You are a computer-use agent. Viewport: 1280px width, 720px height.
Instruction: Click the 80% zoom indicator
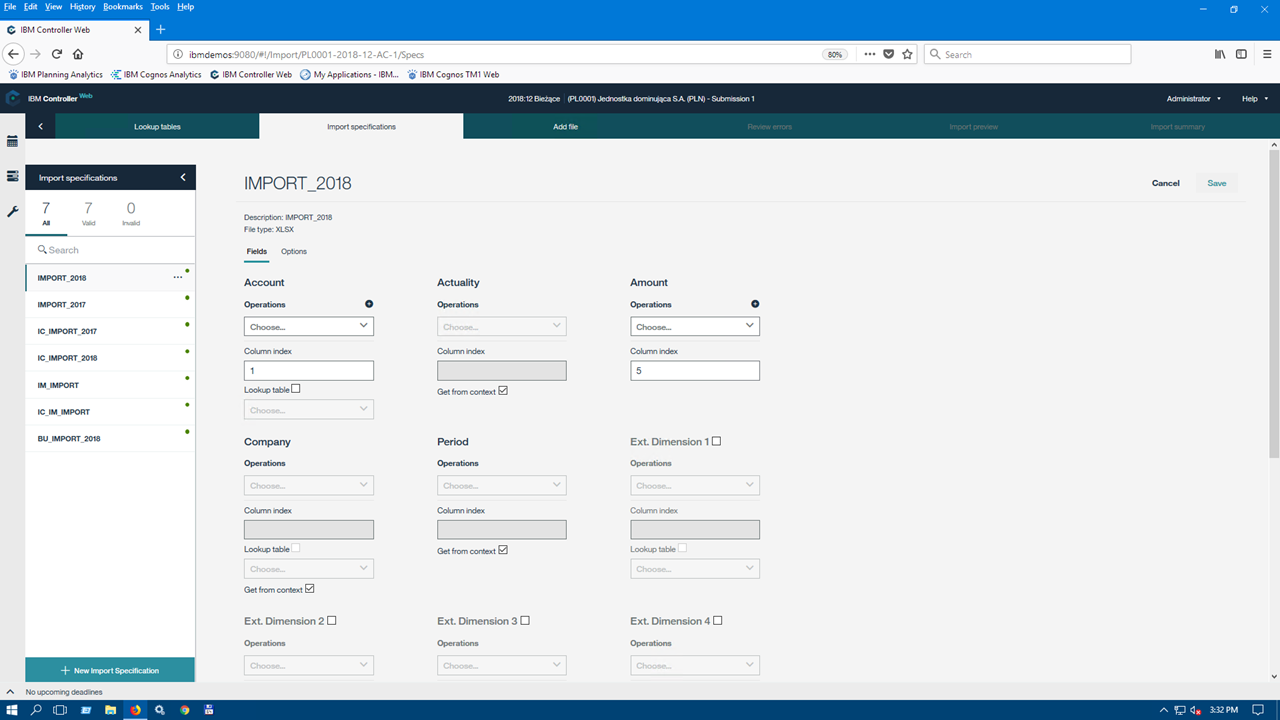pyautogui.click(x=835, y=54)
